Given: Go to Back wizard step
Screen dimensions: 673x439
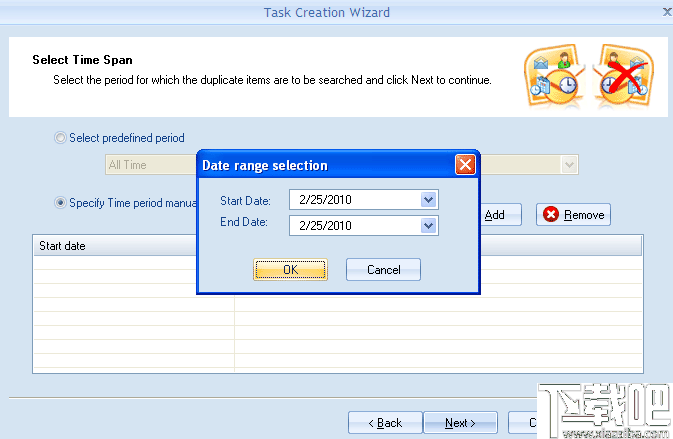Looking at the screenshot, I should coord(385,423).
